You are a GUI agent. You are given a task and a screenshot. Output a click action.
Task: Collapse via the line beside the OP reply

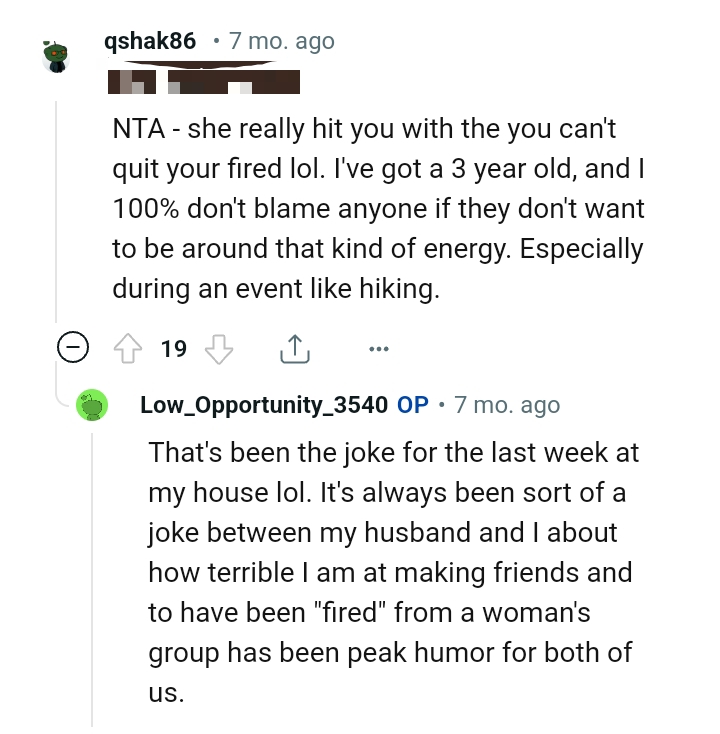click(92, 580)
